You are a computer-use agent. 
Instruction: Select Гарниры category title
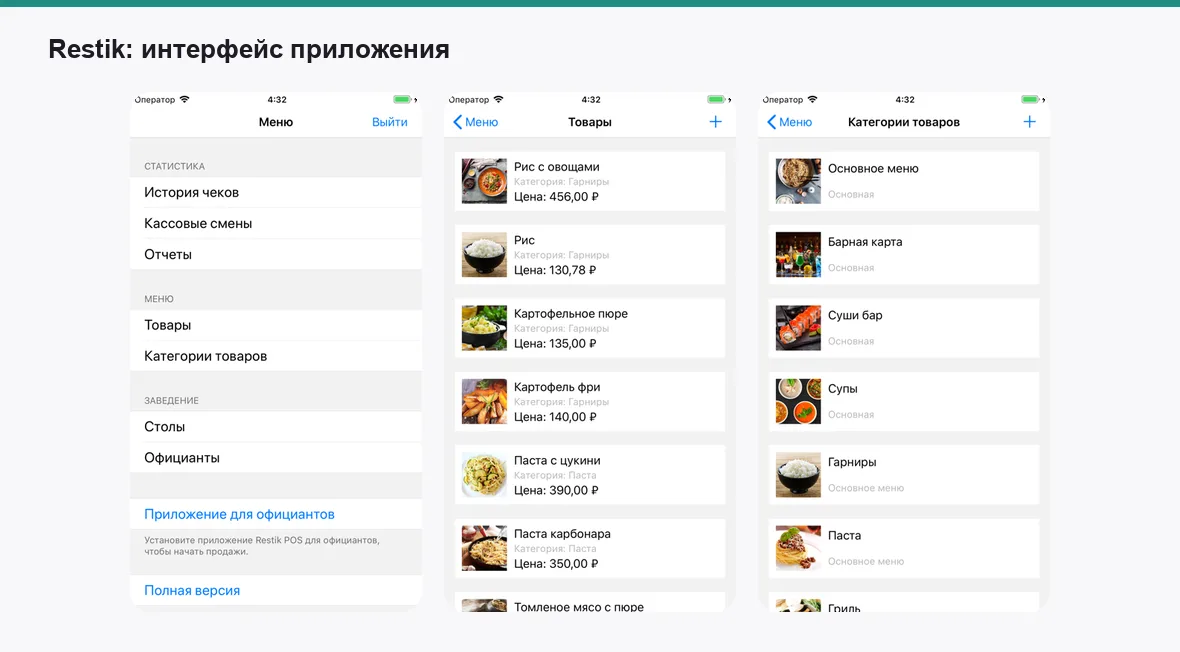pyautogui.click(x=852, y=462)
